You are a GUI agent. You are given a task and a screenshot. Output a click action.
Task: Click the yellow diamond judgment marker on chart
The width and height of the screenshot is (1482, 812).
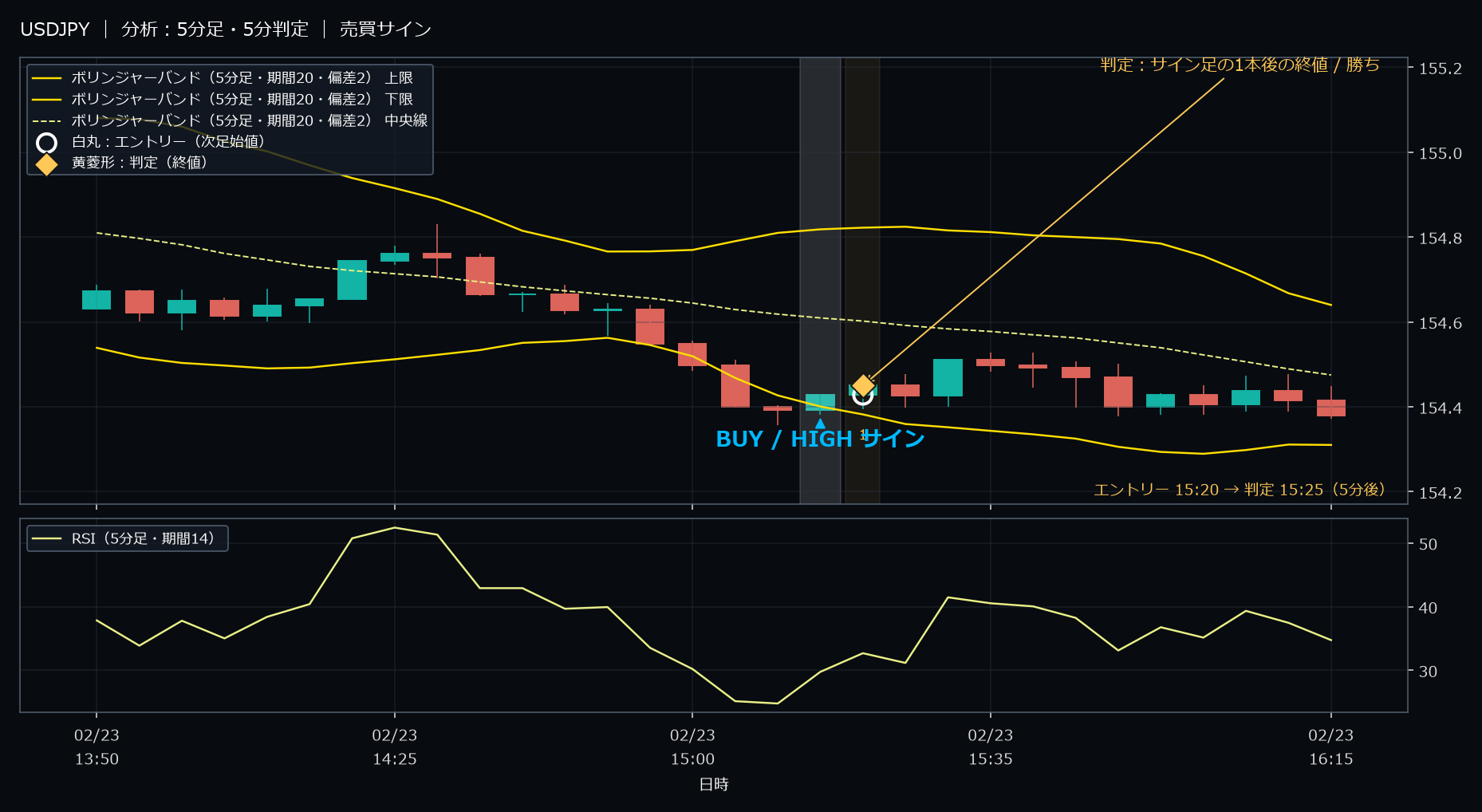[863, 386]
